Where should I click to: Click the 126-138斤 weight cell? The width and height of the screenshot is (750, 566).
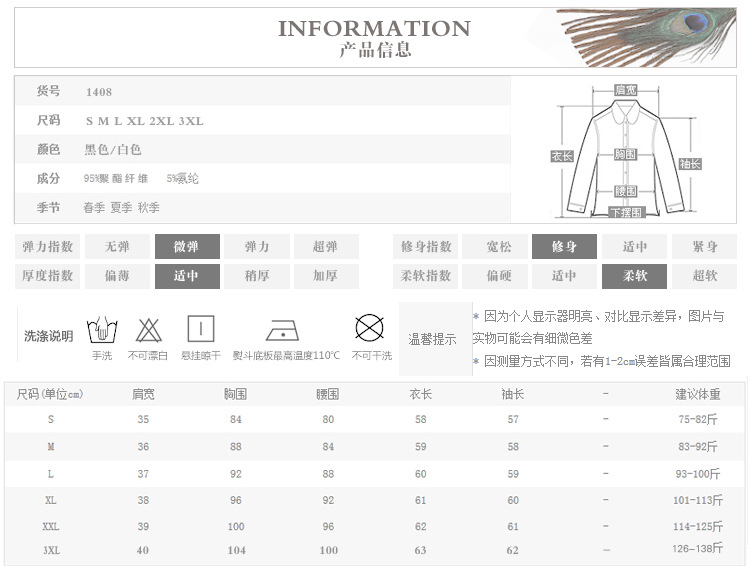click(x=698, y=549)
